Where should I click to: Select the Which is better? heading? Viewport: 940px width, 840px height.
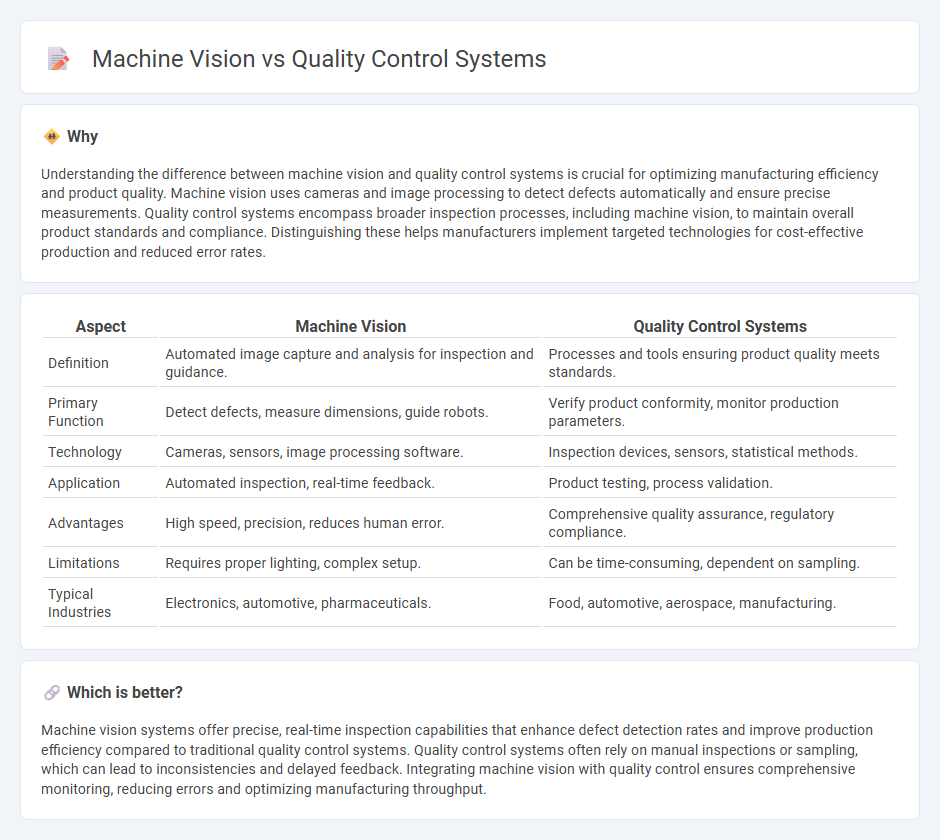(125, 693)
